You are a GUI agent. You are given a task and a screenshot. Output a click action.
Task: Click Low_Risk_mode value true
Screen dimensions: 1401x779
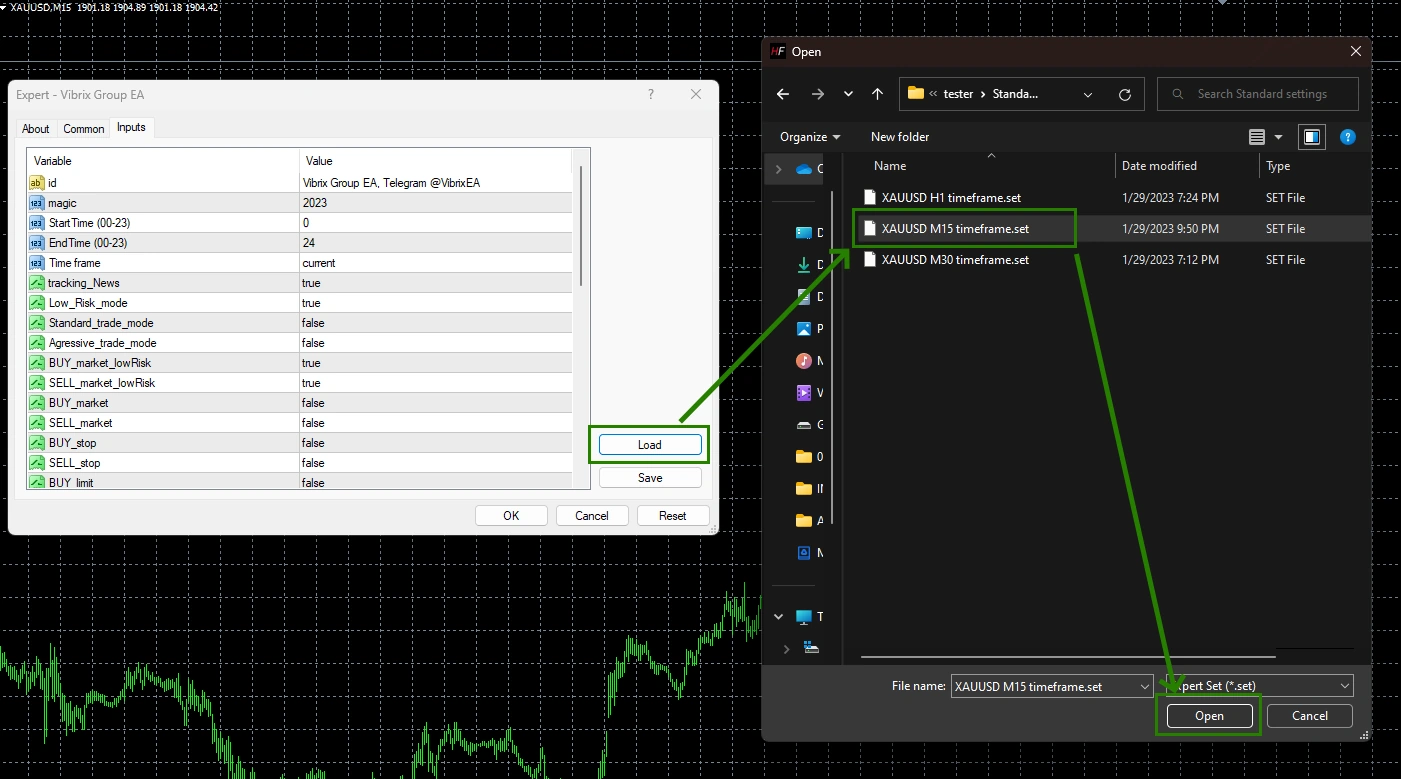[311, 303]
